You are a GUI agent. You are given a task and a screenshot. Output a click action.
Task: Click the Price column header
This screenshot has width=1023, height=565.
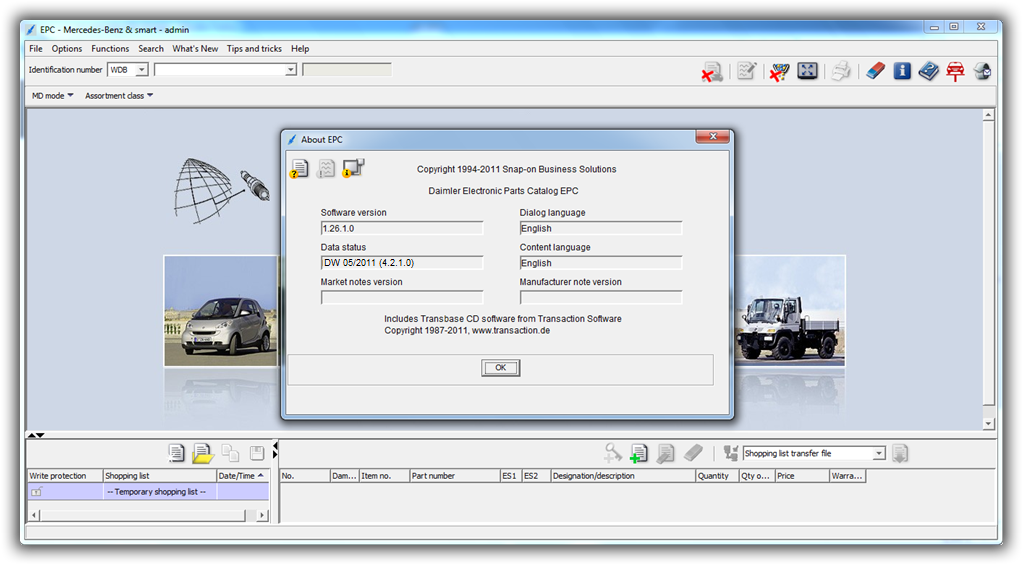802,476
